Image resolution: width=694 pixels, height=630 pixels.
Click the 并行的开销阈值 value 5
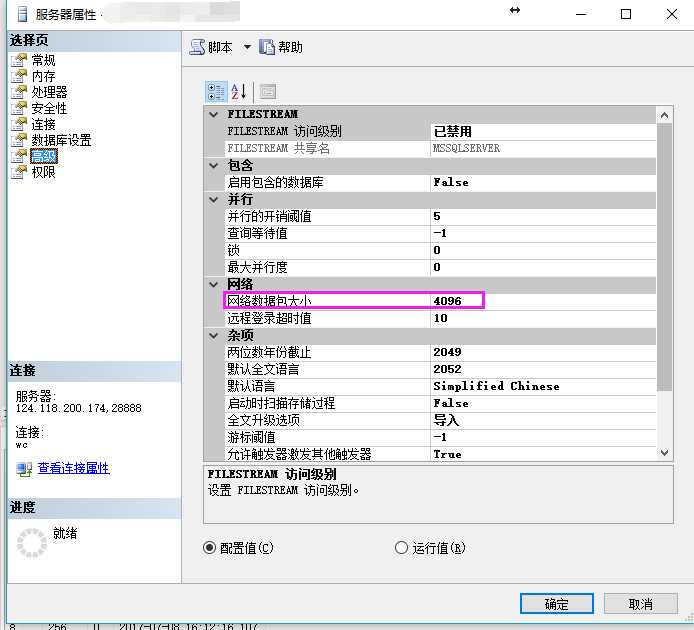point(437,216)
